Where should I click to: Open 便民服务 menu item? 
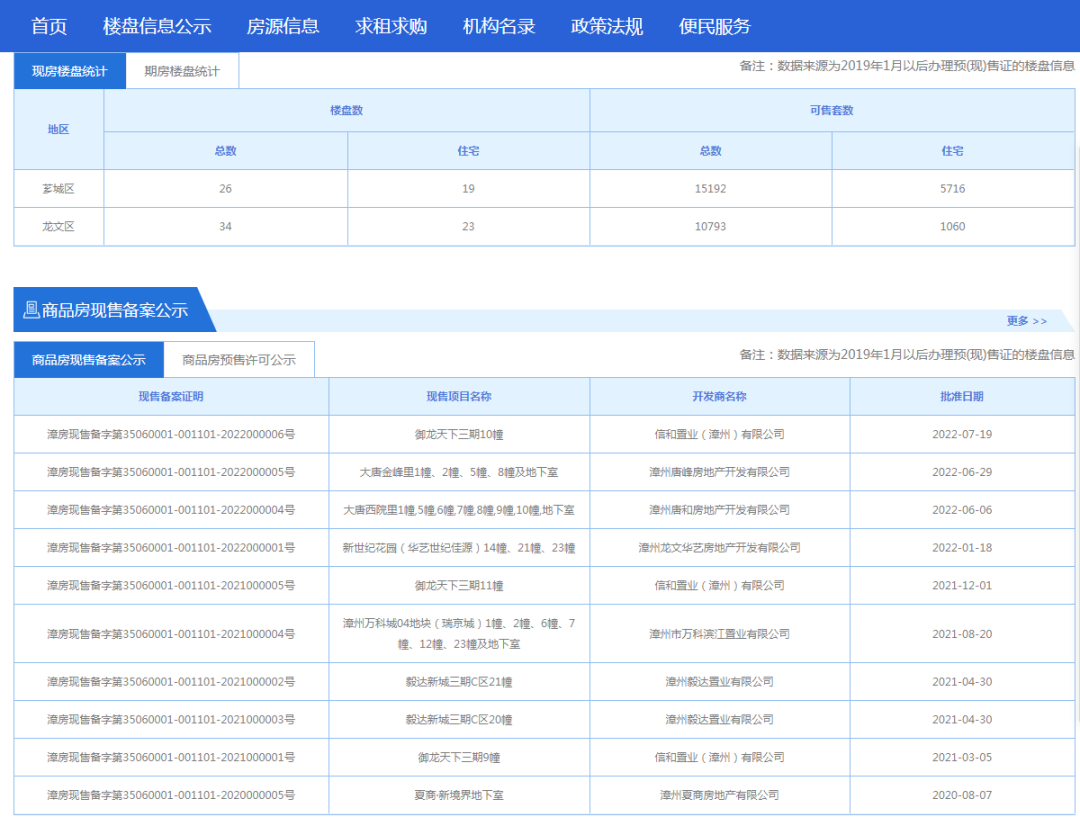click(714, 26)
